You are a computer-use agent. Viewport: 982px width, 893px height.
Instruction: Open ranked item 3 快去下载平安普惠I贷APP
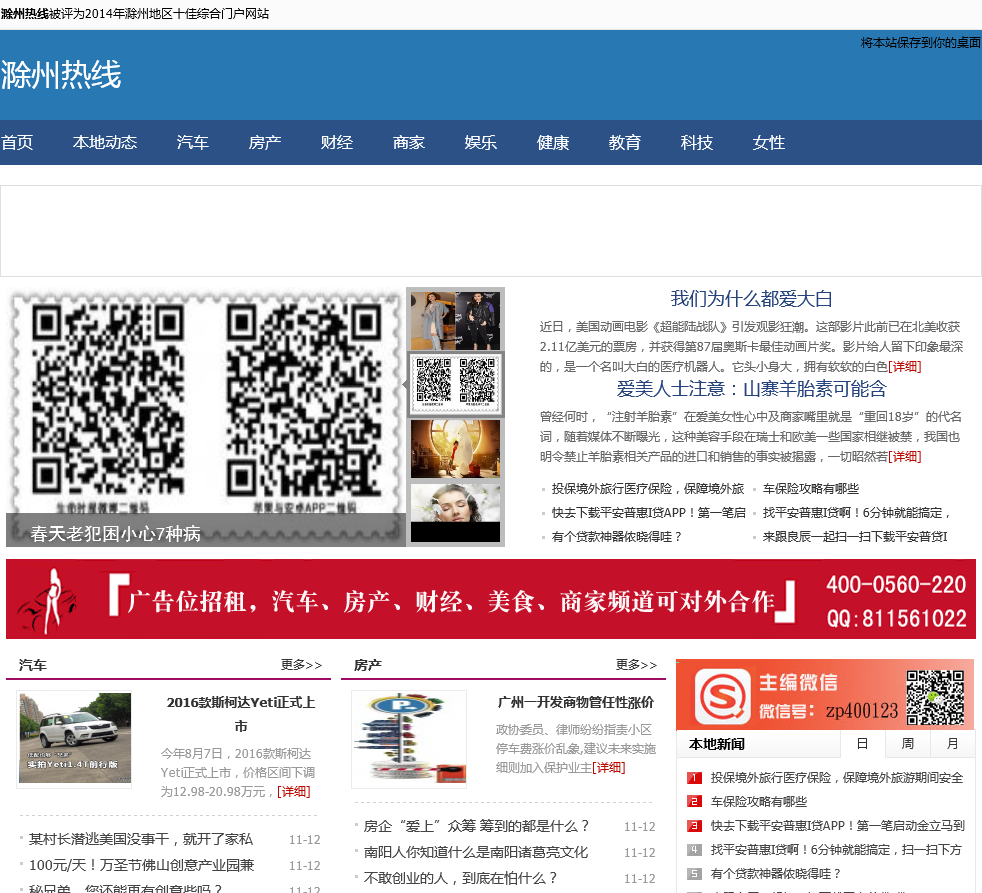tap(837, 826)
